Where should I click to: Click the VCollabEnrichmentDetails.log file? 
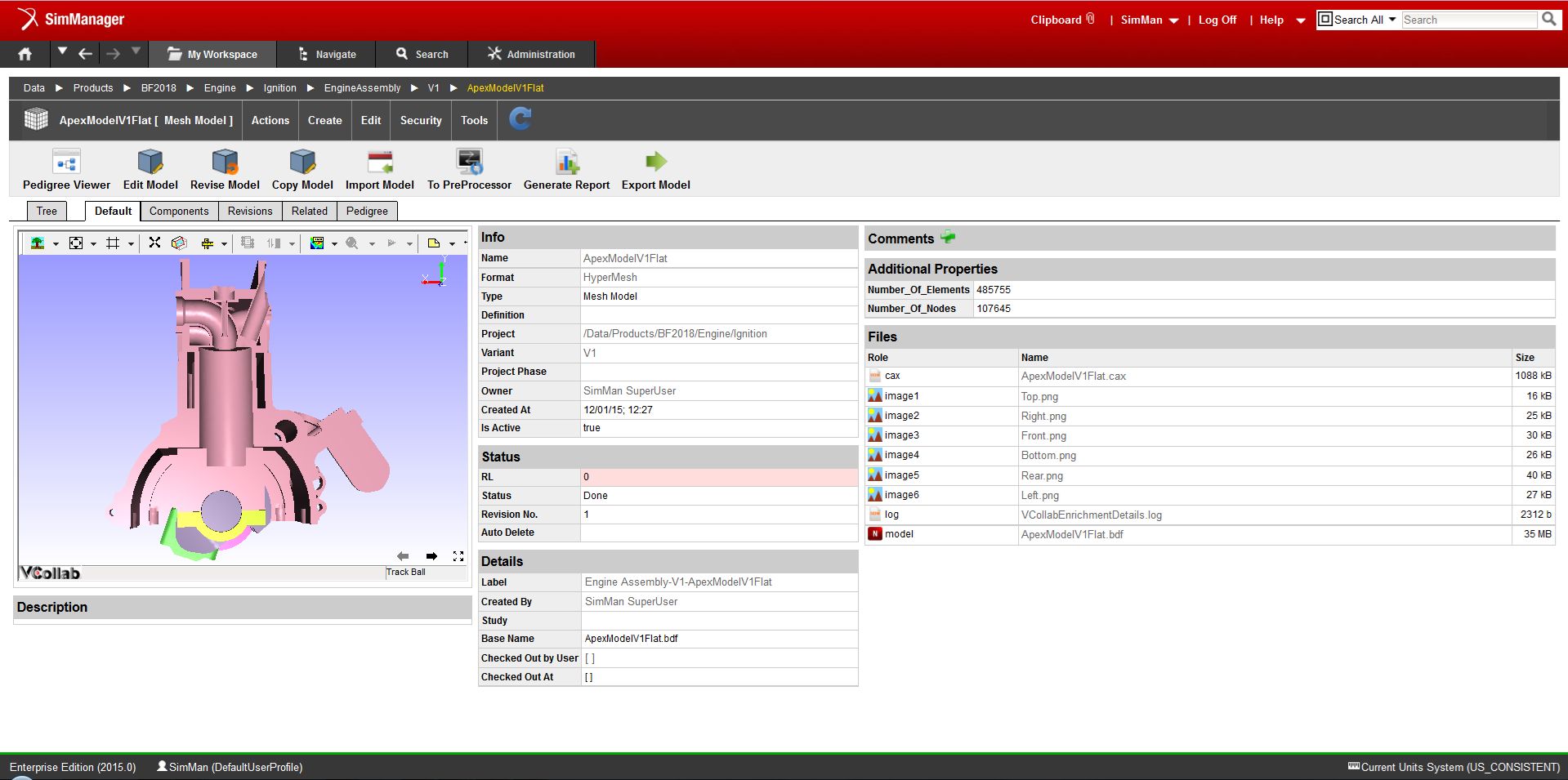pyautogui.click(x=1091, y=515)
